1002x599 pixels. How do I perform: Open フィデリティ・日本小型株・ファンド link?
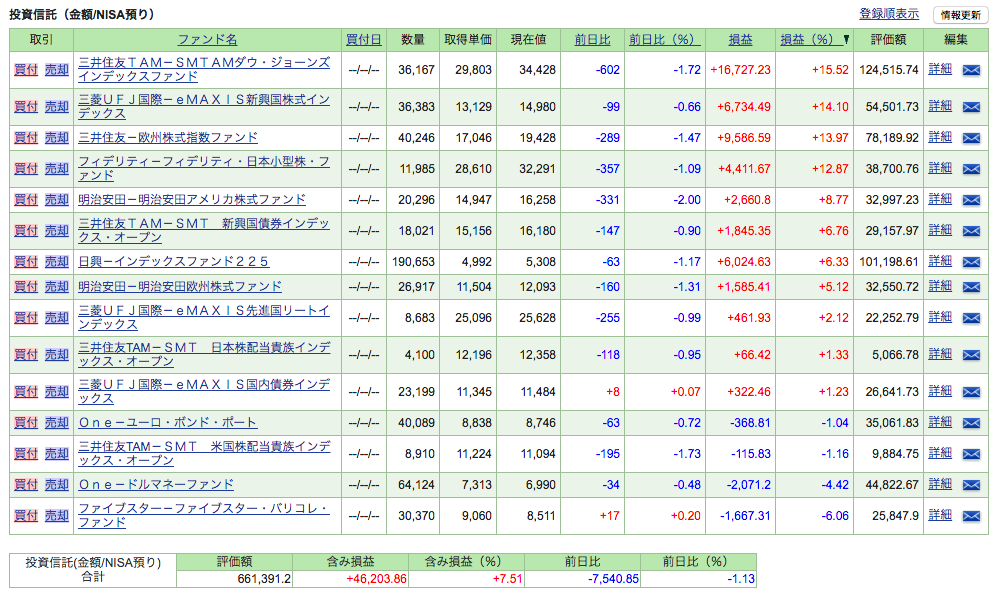[x=204, y=168]
